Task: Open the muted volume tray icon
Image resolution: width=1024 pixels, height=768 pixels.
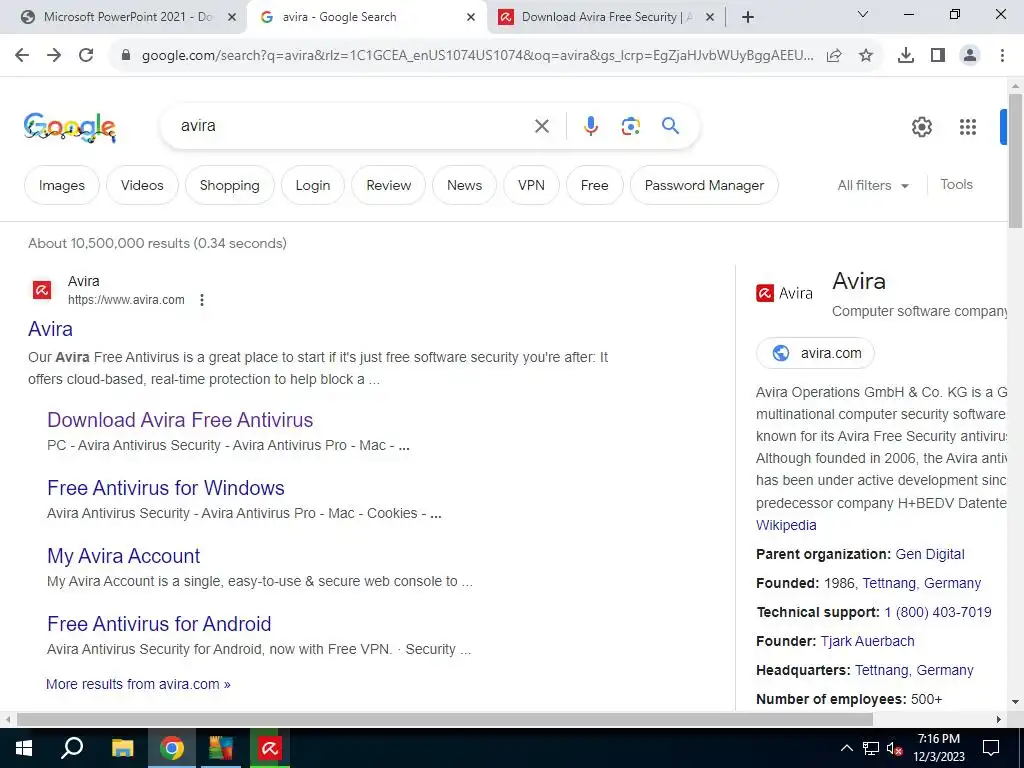Action: point(895,748)
